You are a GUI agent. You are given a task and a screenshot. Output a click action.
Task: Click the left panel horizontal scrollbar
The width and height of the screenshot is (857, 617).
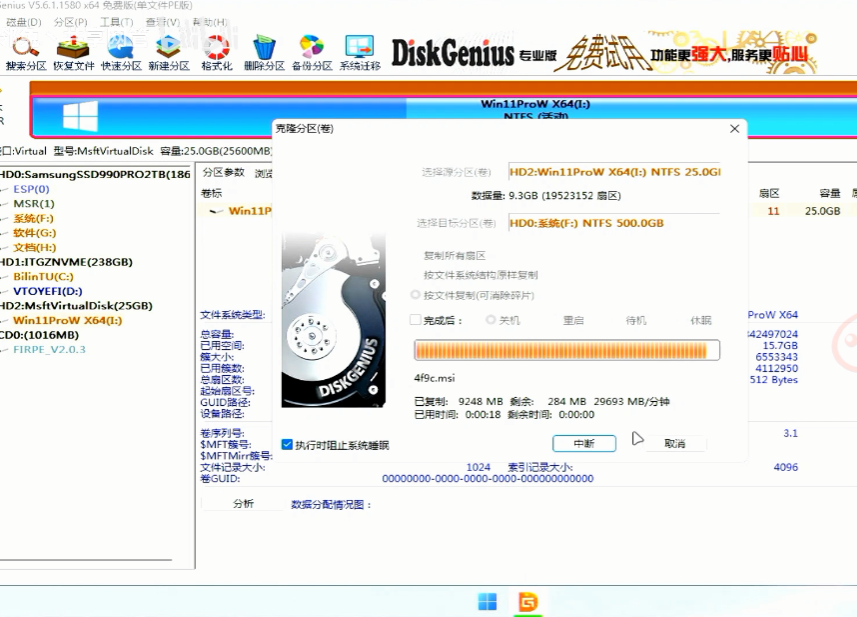pyautogui.click(x=86, y=560)
